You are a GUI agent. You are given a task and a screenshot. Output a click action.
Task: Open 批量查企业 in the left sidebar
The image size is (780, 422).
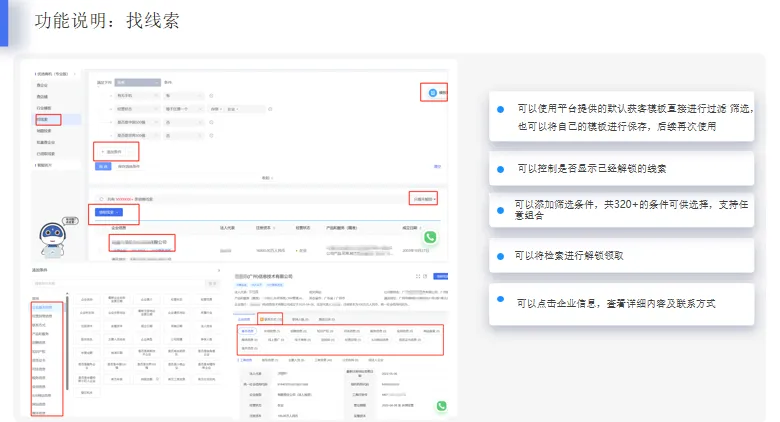tap(45, 142)
